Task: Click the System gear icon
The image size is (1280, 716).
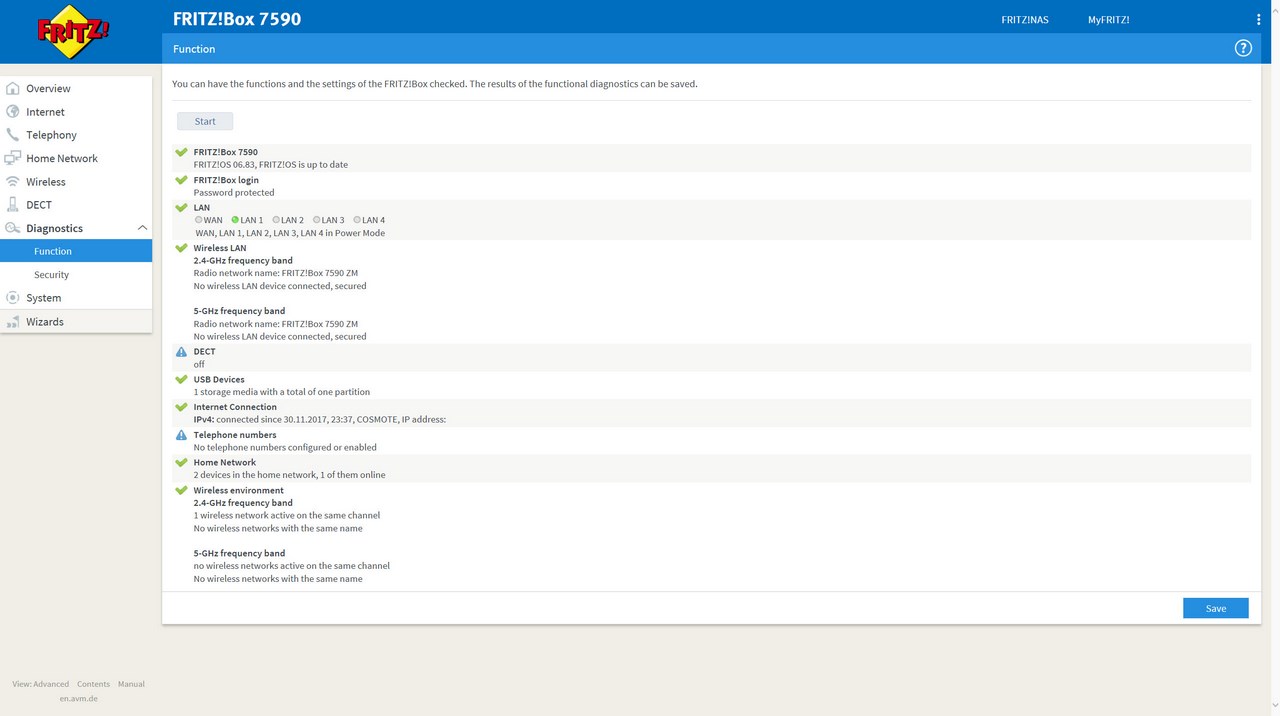Action: coord(13,298)
